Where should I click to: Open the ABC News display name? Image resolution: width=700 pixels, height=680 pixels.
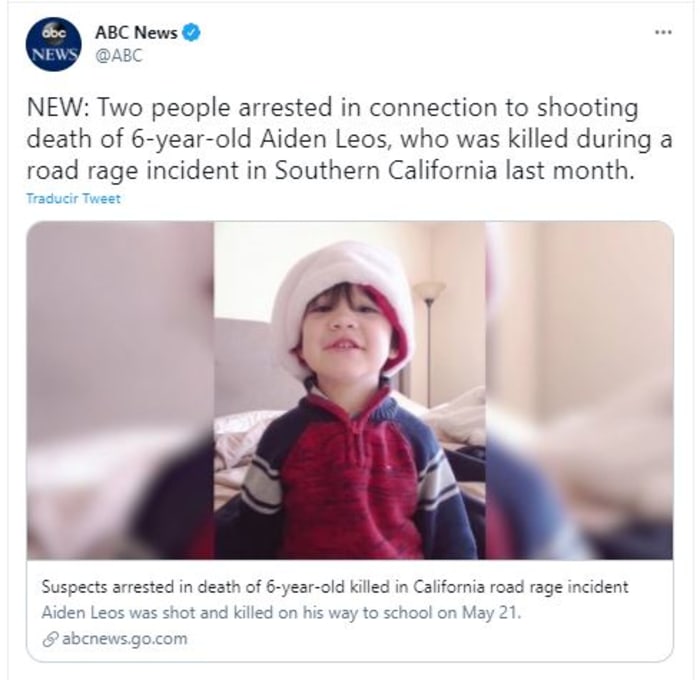coord(136,33)
